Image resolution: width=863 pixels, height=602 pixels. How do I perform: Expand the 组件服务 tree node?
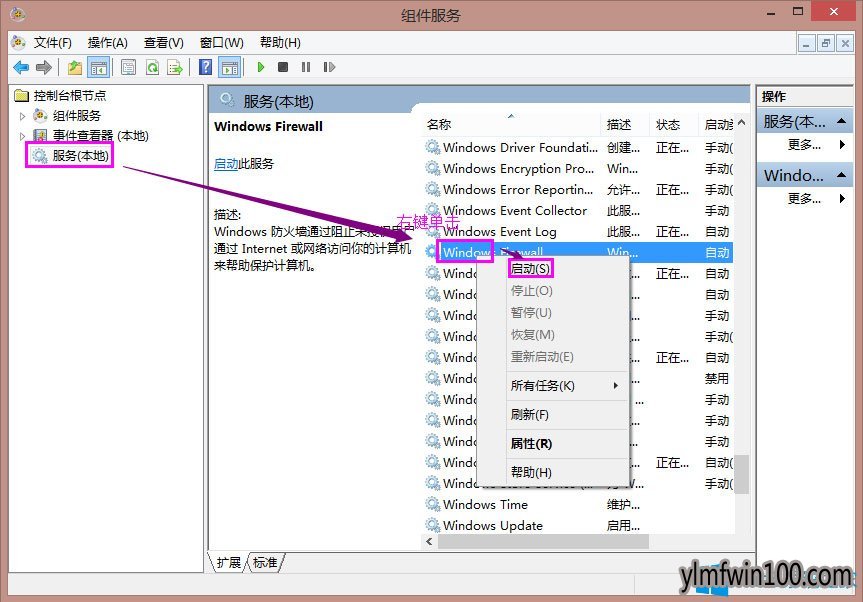pos(23,116)
